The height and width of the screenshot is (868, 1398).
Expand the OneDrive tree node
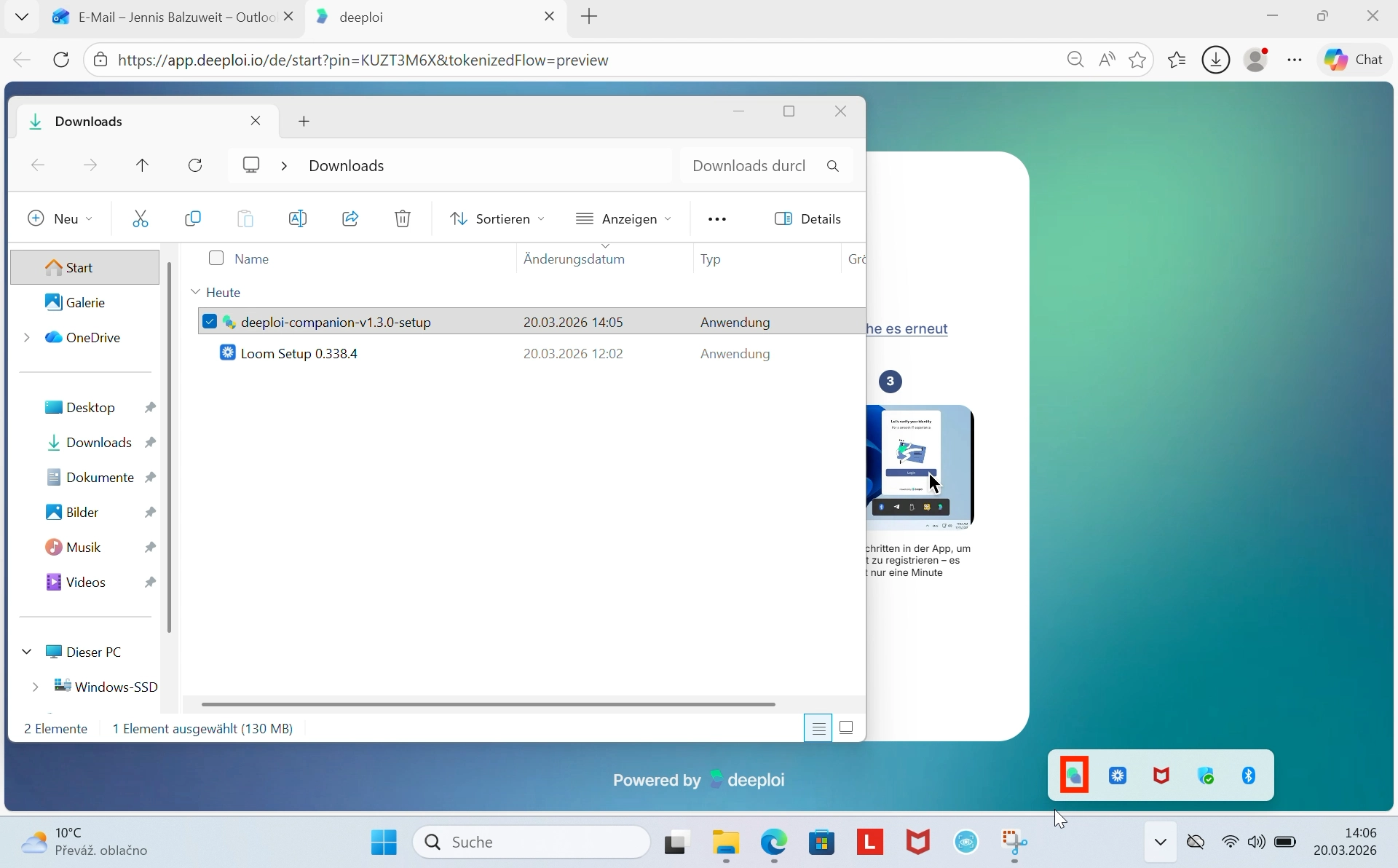(x=27, y=337)
